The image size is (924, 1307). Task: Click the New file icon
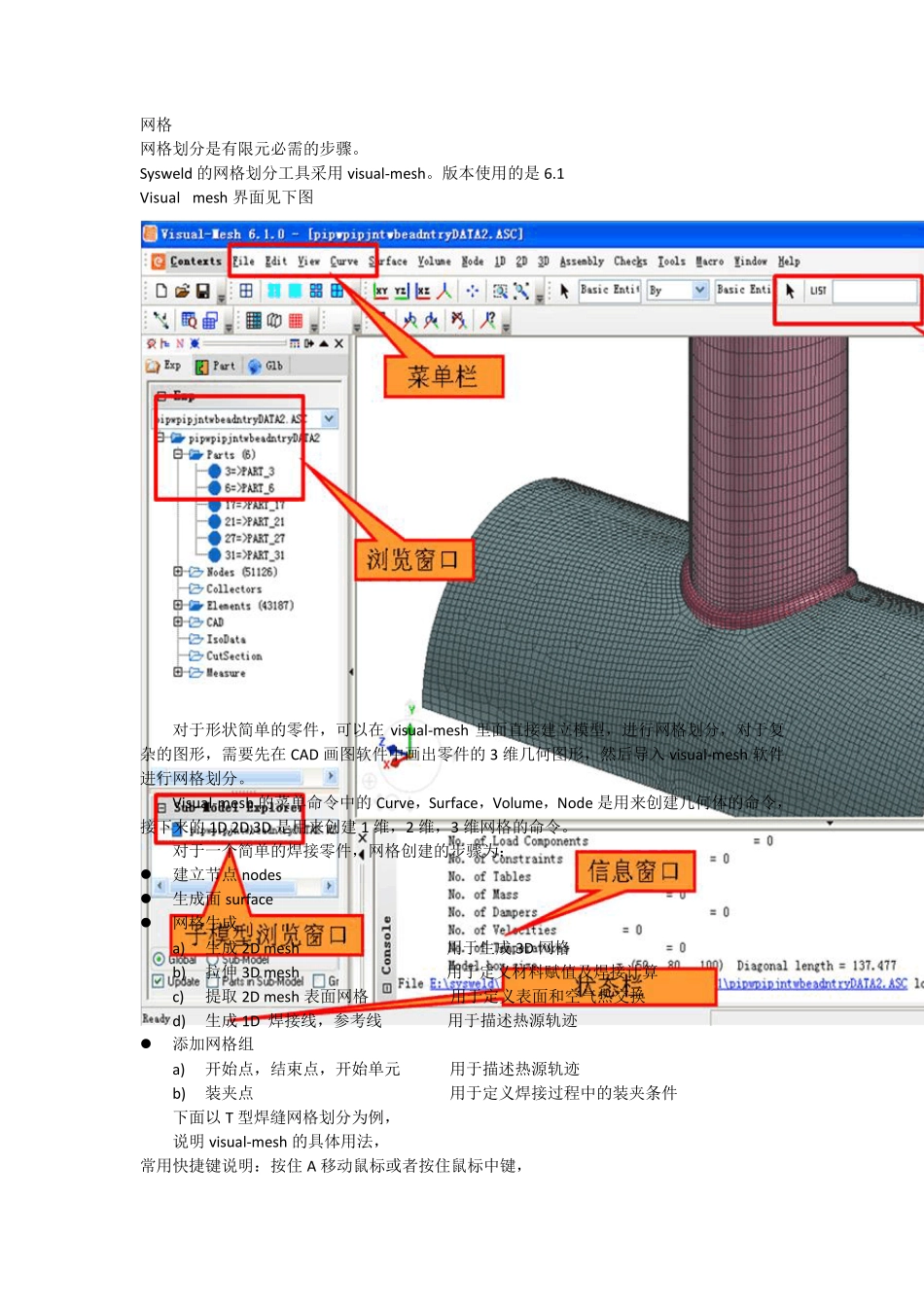pos(161,291)
